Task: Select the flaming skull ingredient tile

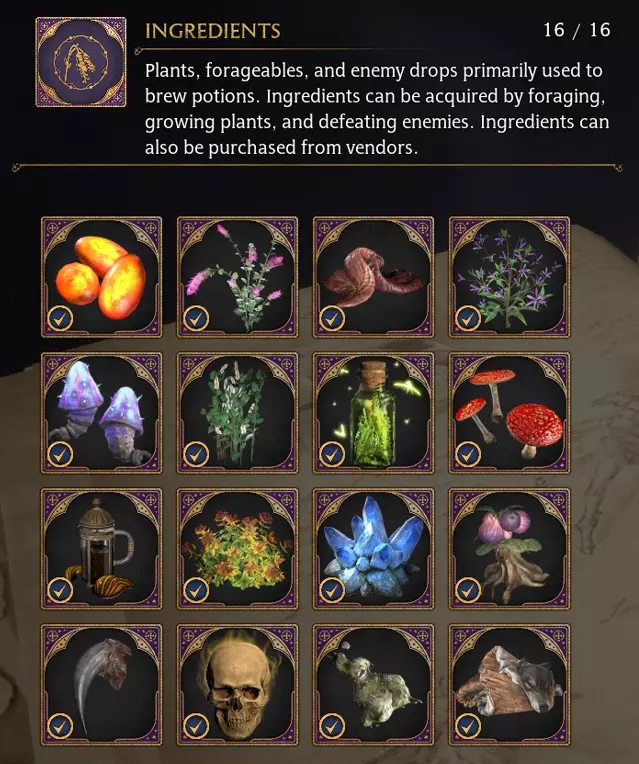Action: click(237, 685)
